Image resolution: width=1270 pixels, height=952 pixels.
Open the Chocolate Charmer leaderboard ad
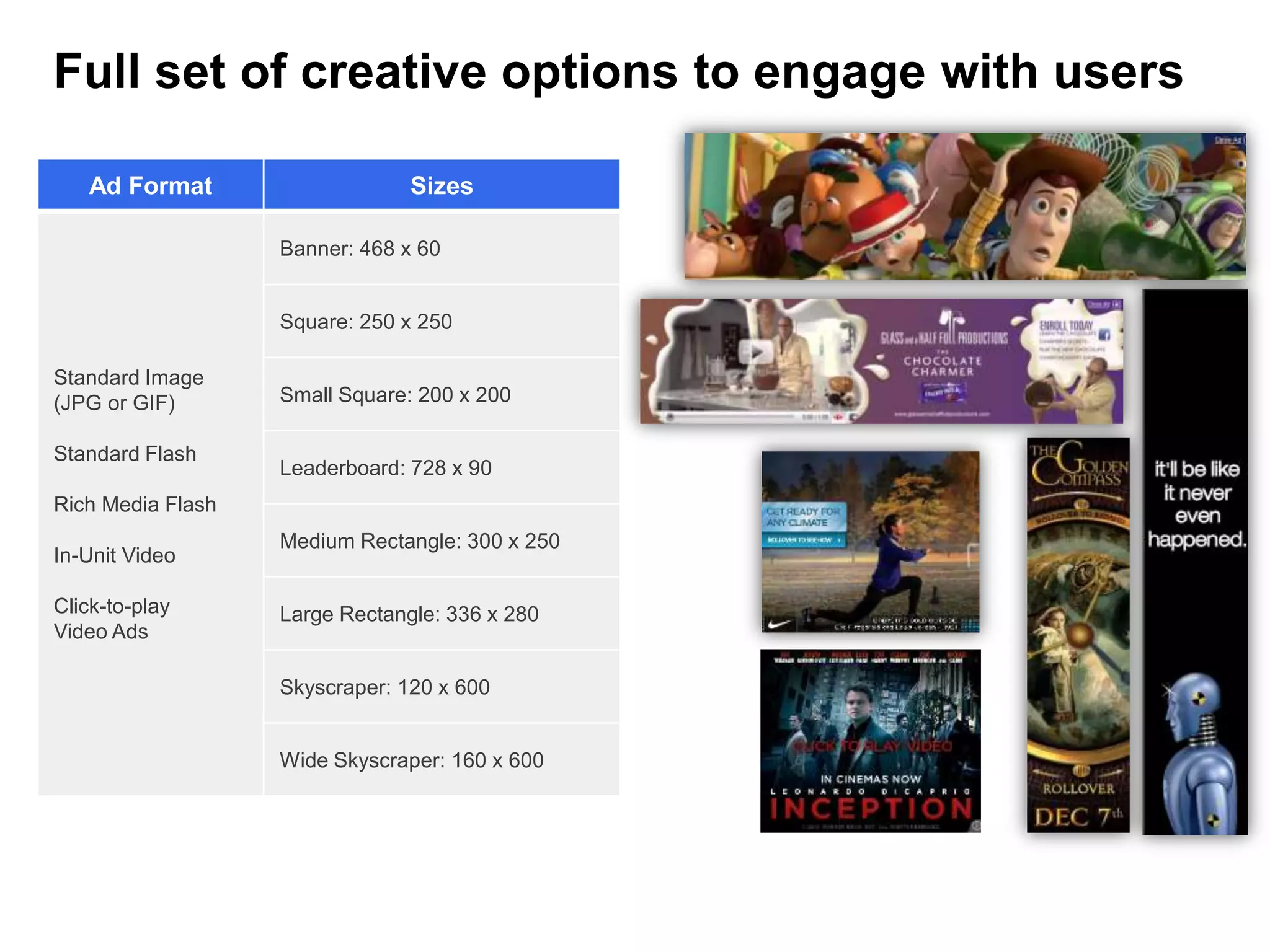click(x=881, y=361)
